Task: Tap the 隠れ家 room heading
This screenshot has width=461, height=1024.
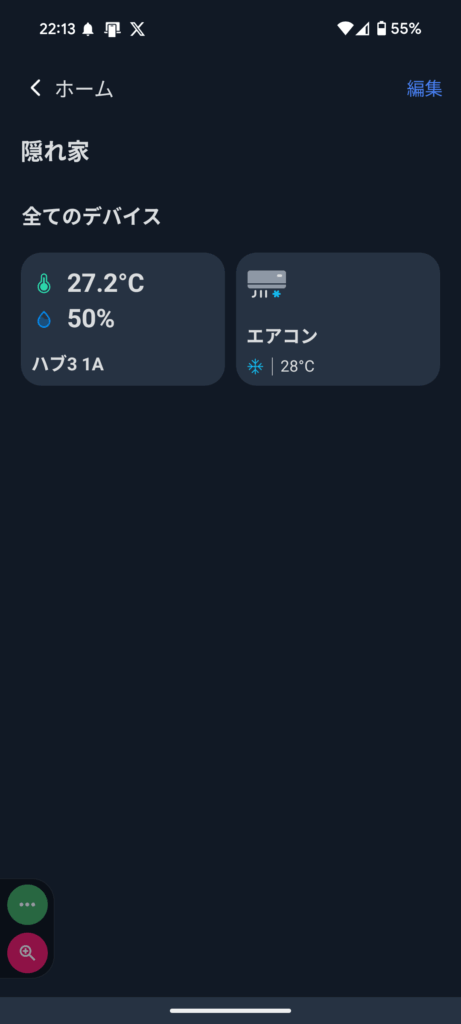Action: [55, 152]
